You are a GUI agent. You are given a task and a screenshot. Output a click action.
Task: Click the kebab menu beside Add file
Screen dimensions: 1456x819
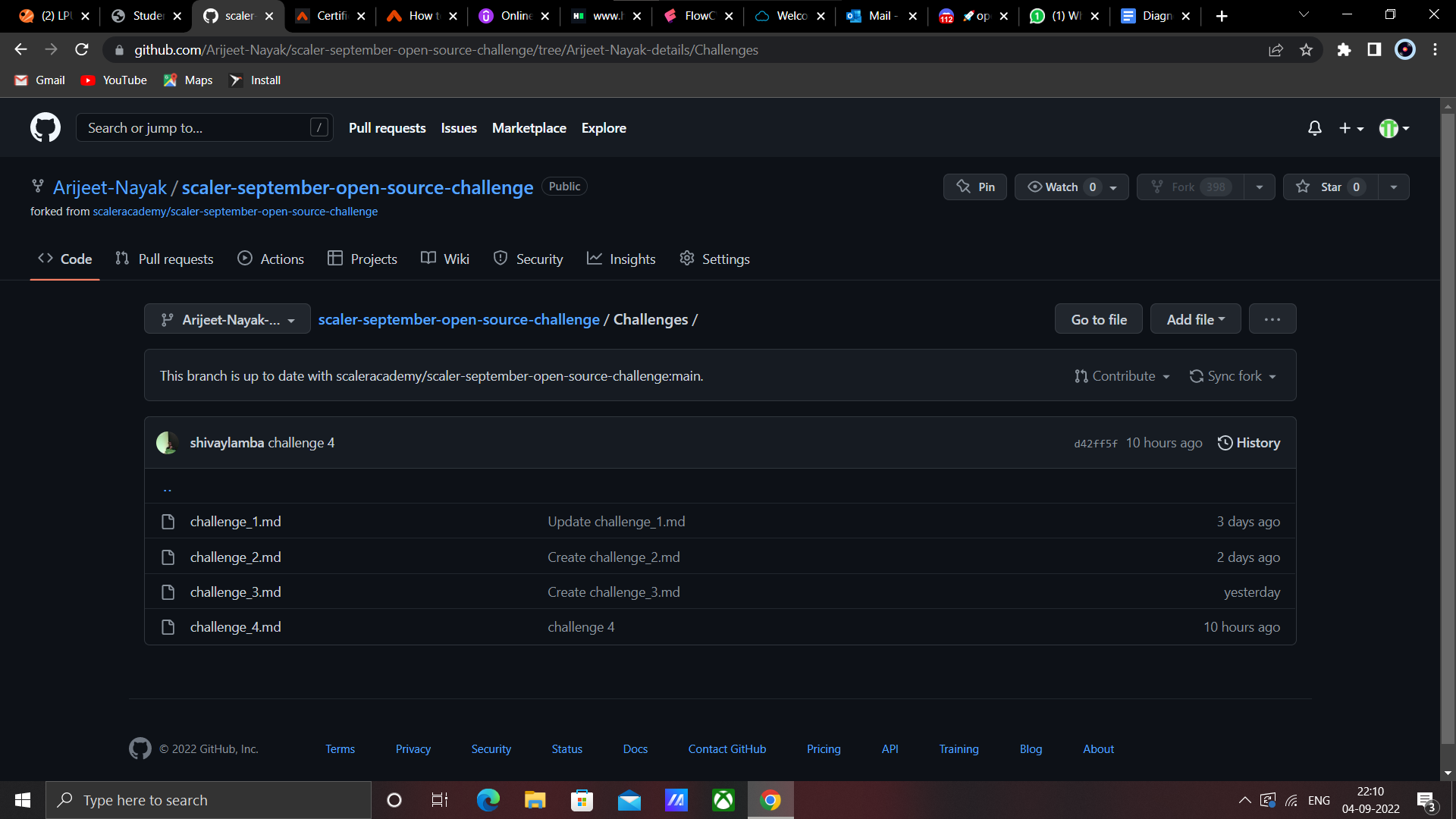tap(1272, 318)
